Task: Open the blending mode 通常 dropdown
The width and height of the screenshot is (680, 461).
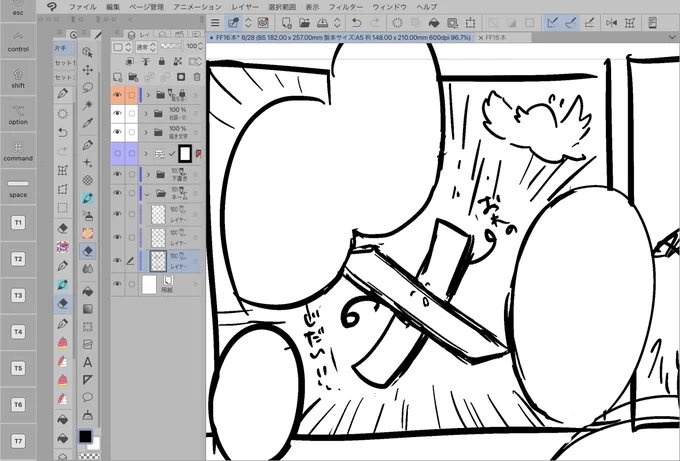Action: [146, 47]
